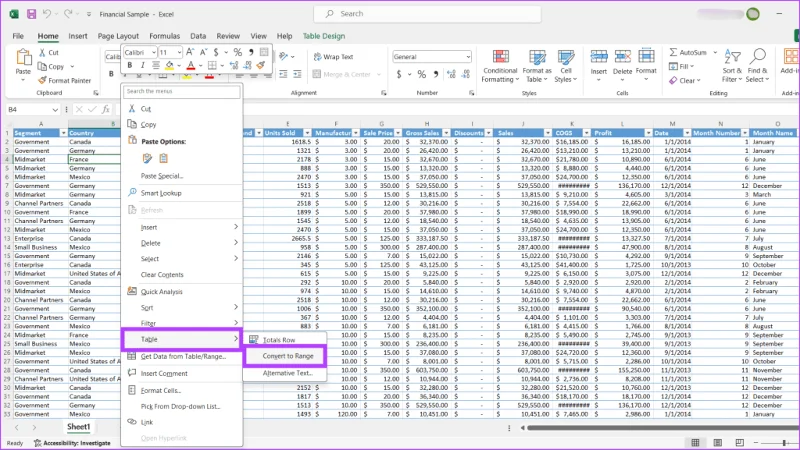Click Smart Lookup in context menu

pos(182,193)
